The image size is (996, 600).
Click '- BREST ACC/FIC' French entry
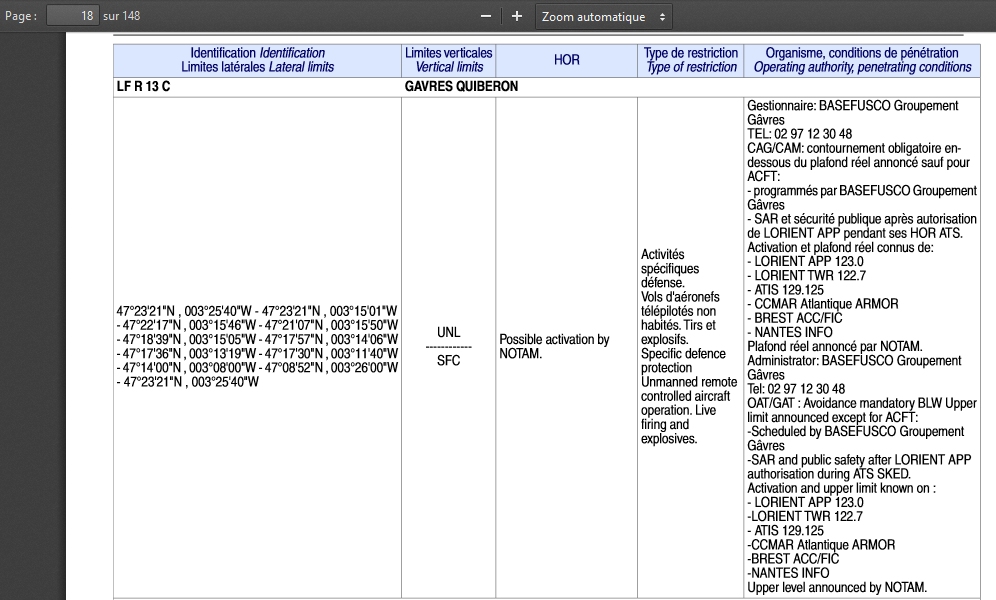(x=795, y=318)
